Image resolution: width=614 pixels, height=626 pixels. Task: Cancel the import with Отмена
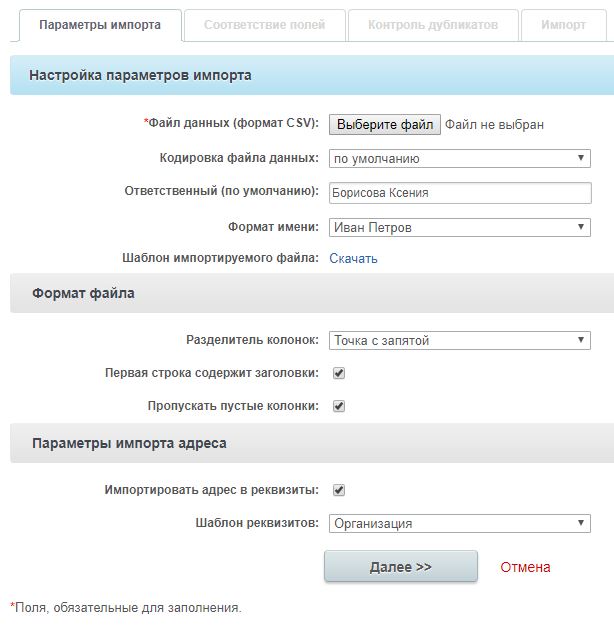pos(525,567)
